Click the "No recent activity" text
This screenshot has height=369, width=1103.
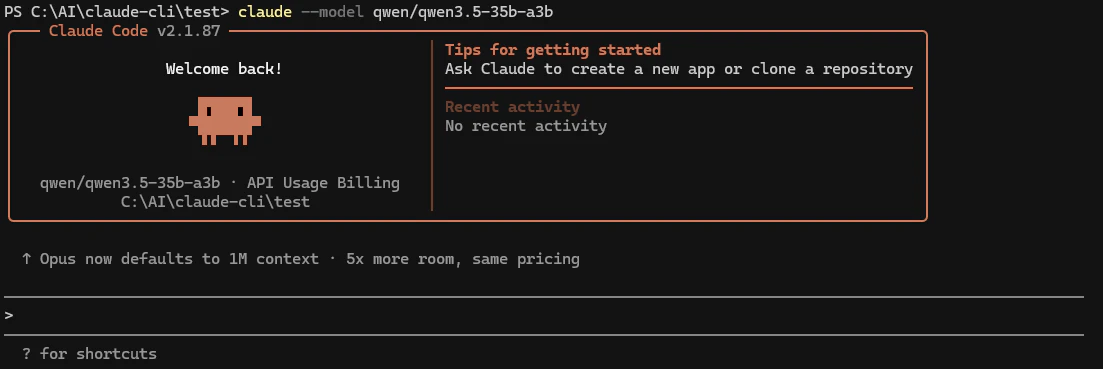tap(525, 126)
